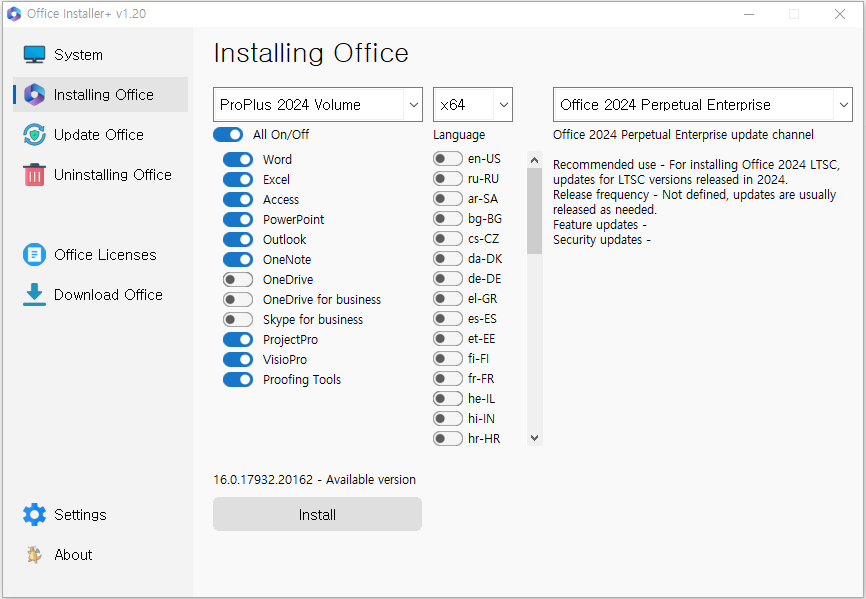Viewport: 866px width, 599px height.
Task: Click the Settings gear icon
Action: coord(34,515)
